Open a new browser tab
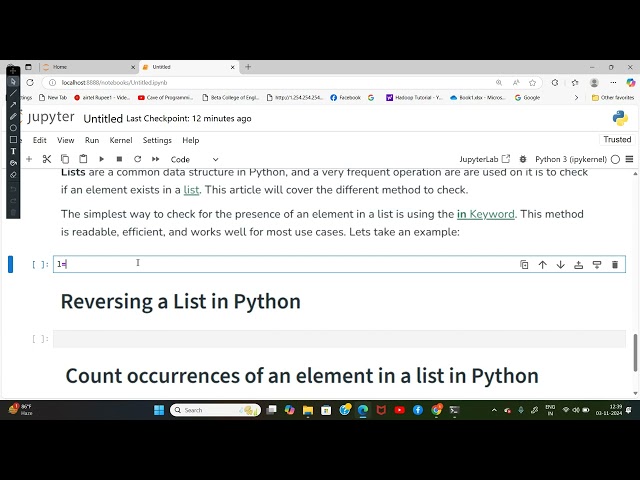 click(x=248, y=67)
